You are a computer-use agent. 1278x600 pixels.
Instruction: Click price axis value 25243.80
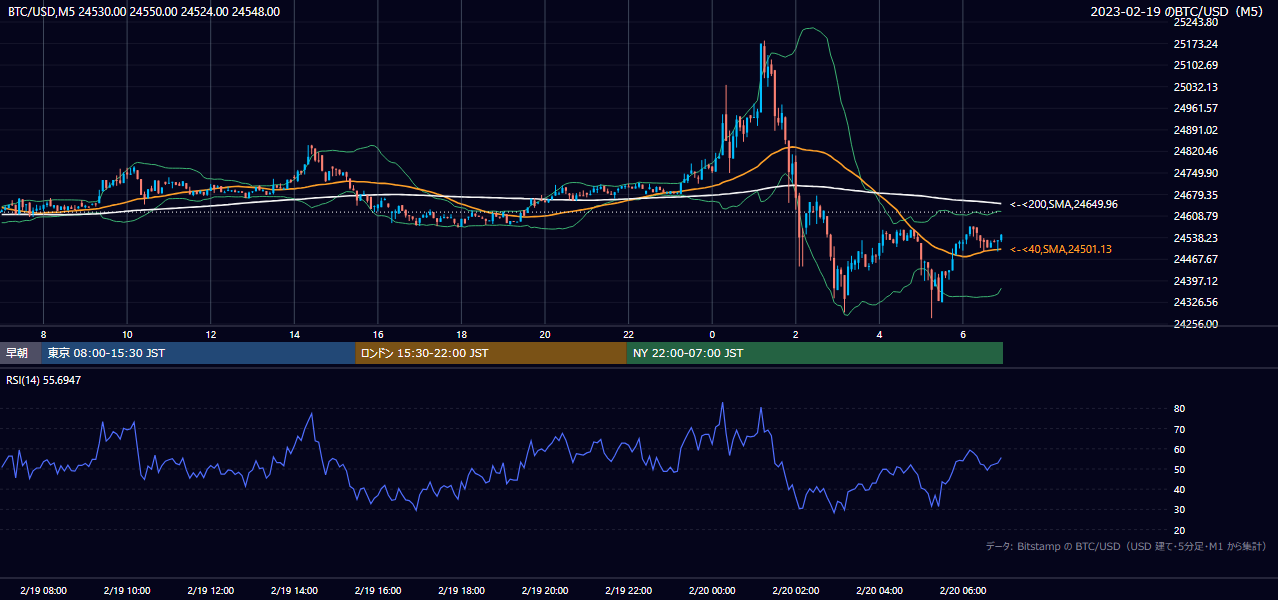point(1196,22)
